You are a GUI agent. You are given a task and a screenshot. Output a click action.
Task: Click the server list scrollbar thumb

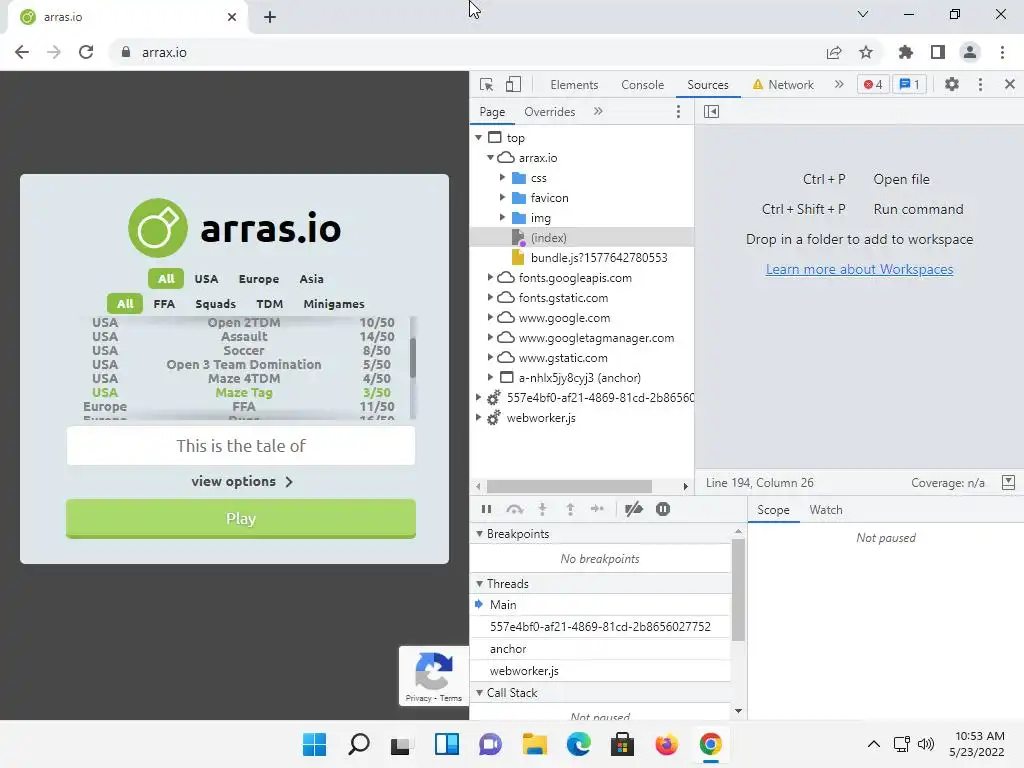pyautogui.click(x=413, y=357)
